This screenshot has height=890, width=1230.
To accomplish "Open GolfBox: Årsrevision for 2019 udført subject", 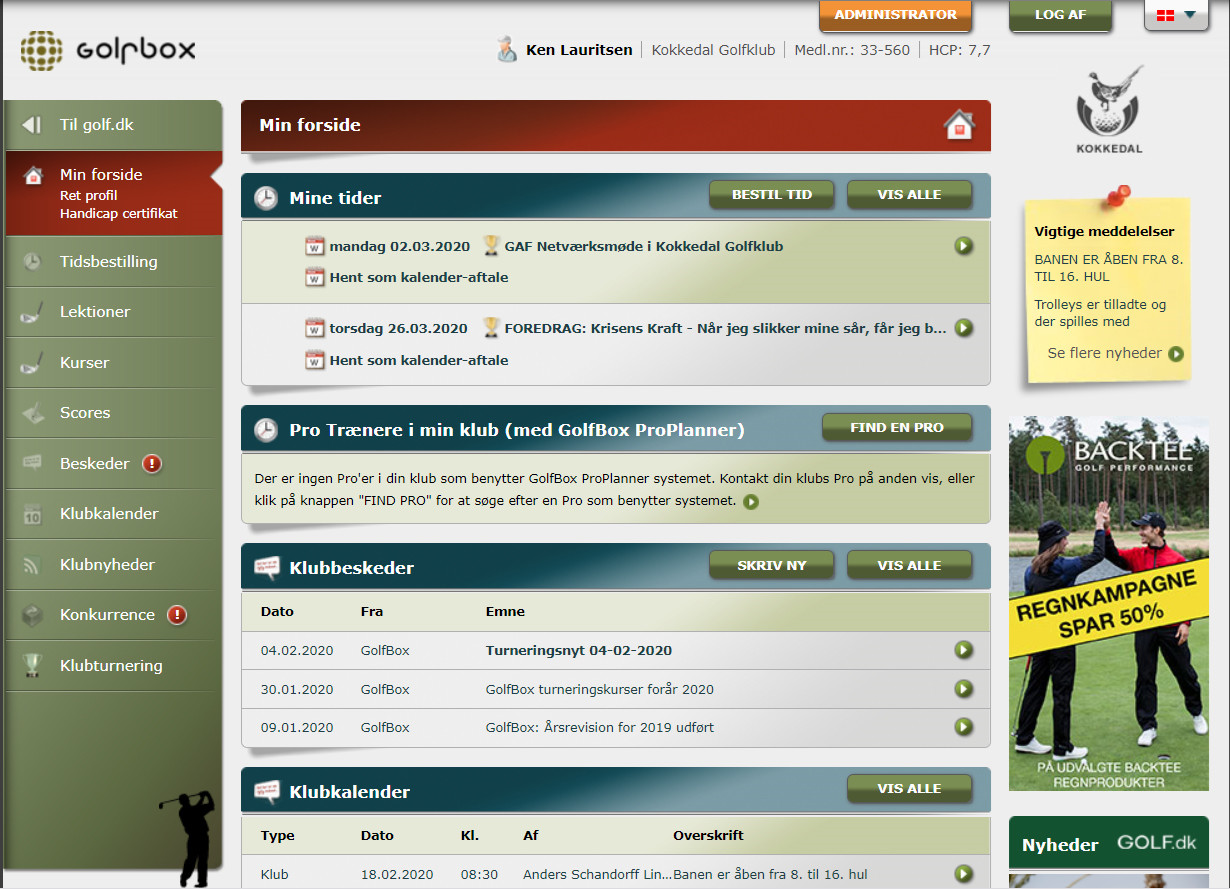I will pyautogui.click(x=600, y=727).
